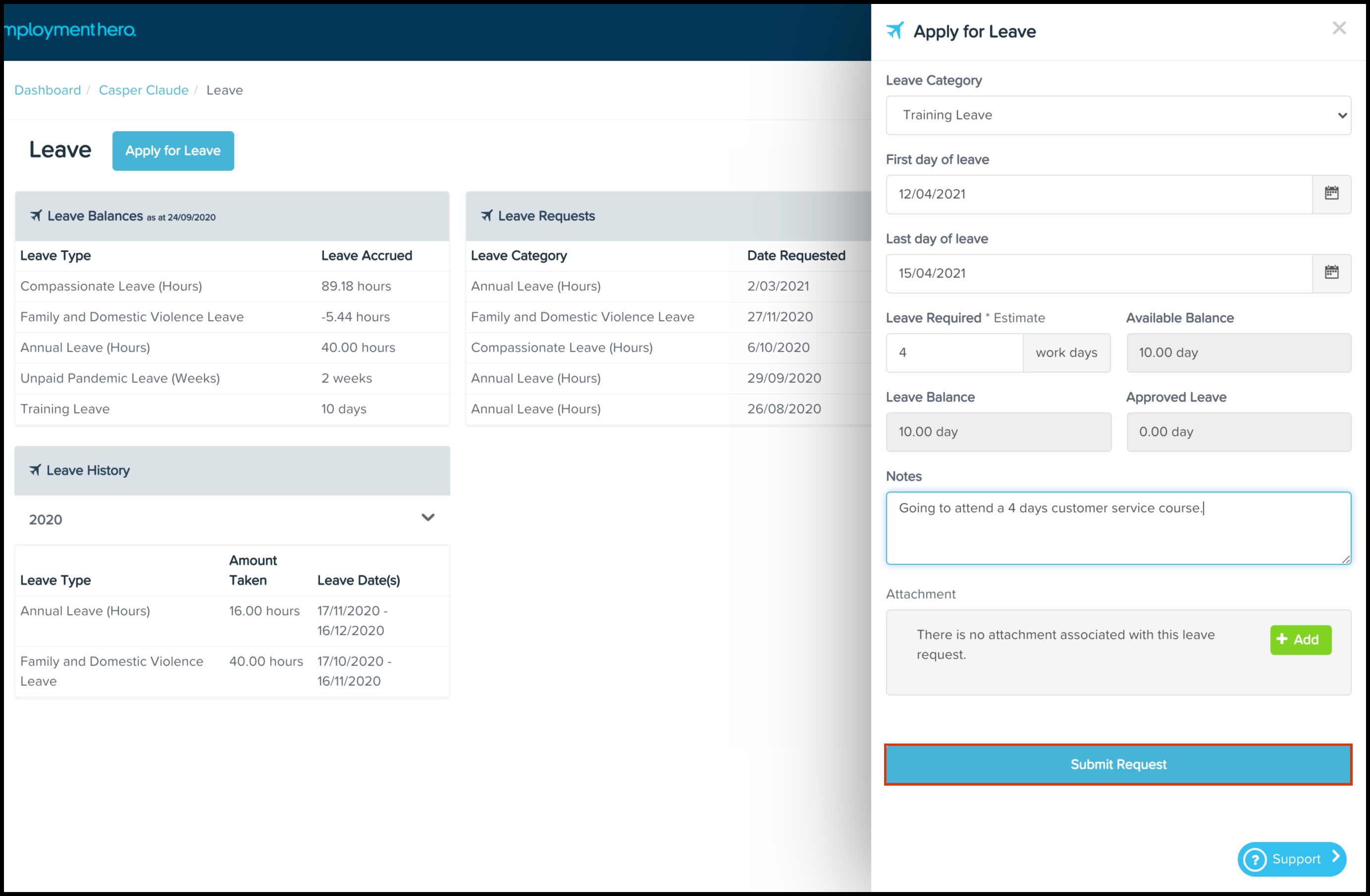This screenshot has height=896, width=1370.
Task: Open the Leave Category dropdown
Action: [x=1117, y=115]
